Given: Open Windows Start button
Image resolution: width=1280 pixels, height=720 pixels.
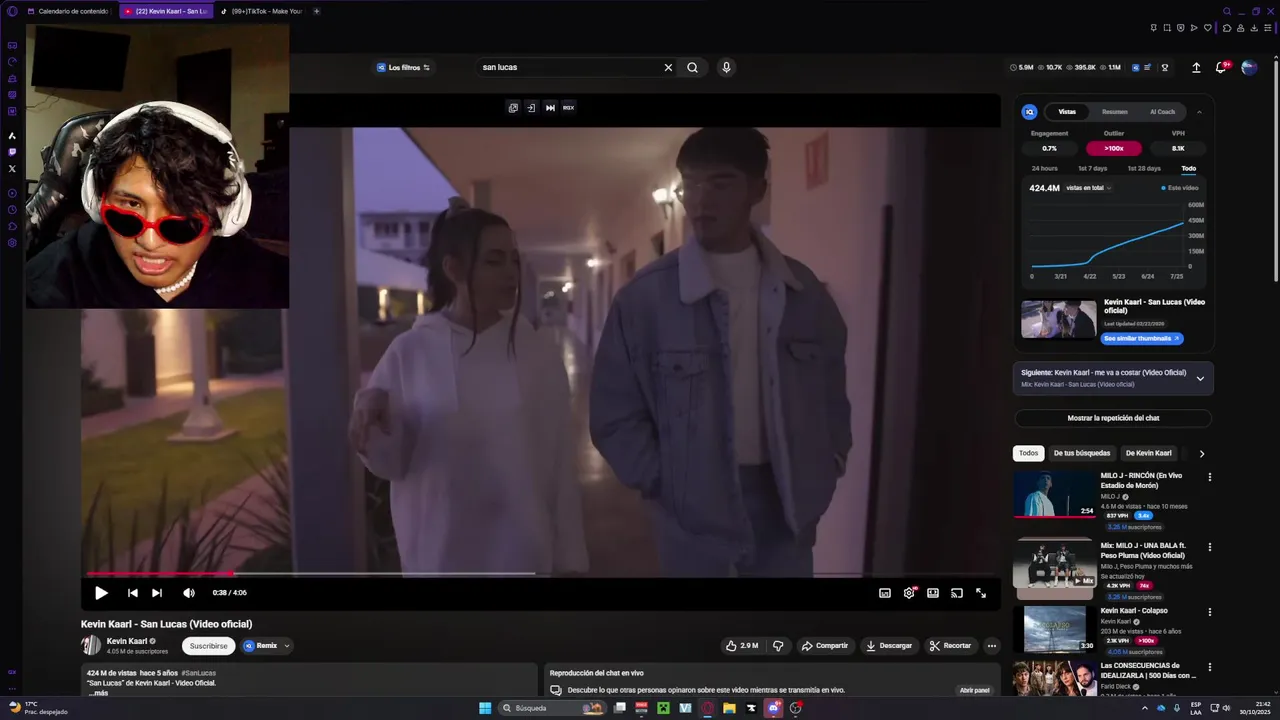Looking at the screenshot, I should 485,708.
